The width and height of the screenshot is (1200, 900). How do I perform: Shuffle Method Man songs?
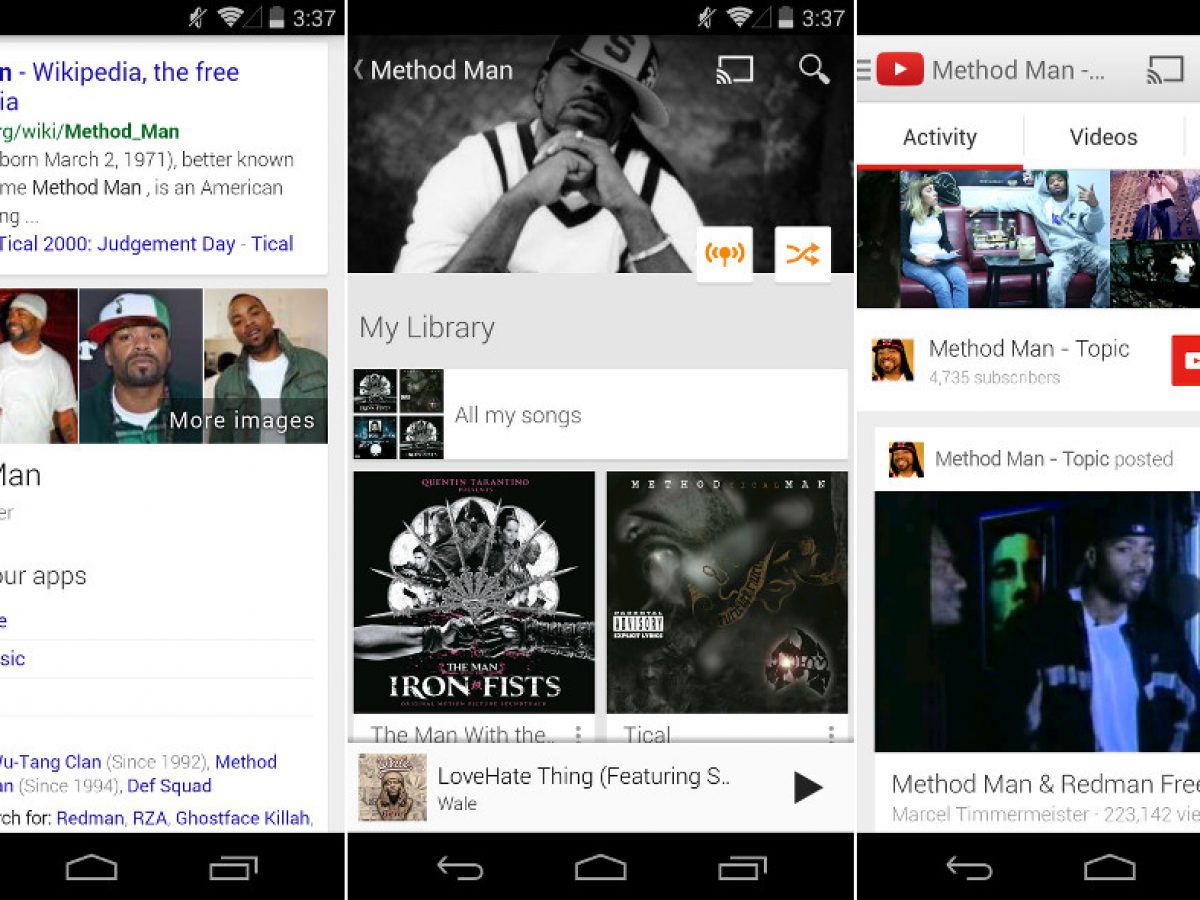tap(802, 254)
